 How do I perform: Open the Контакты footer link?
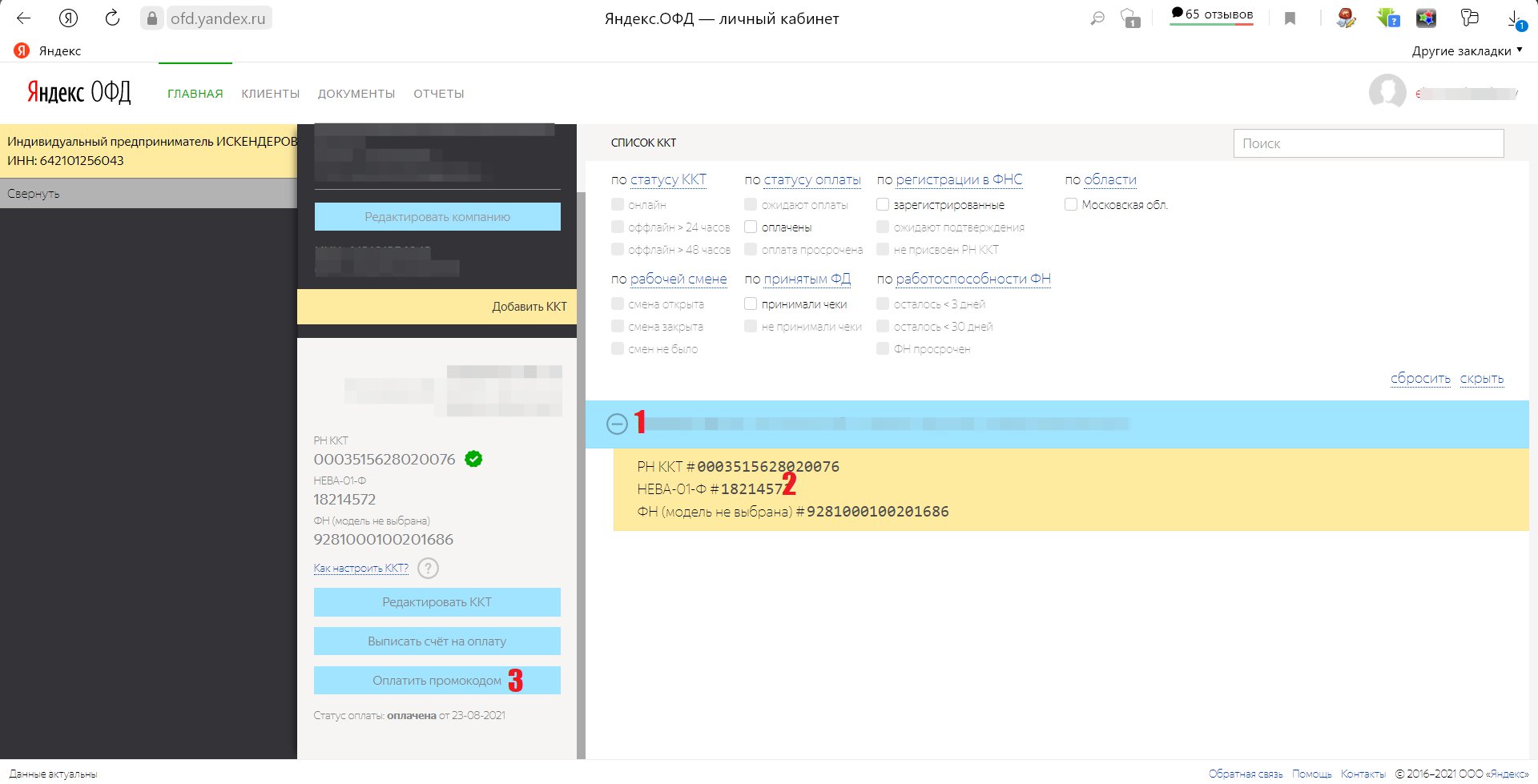tap(1363, 774)
